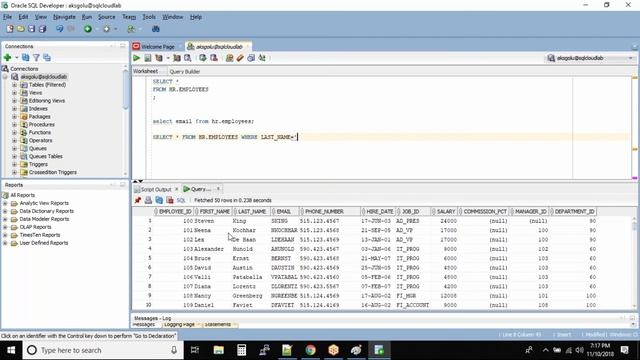Open File Explorer from the taskbar
This screenshot has width=640, height=360.
click(x=219, y=350)
